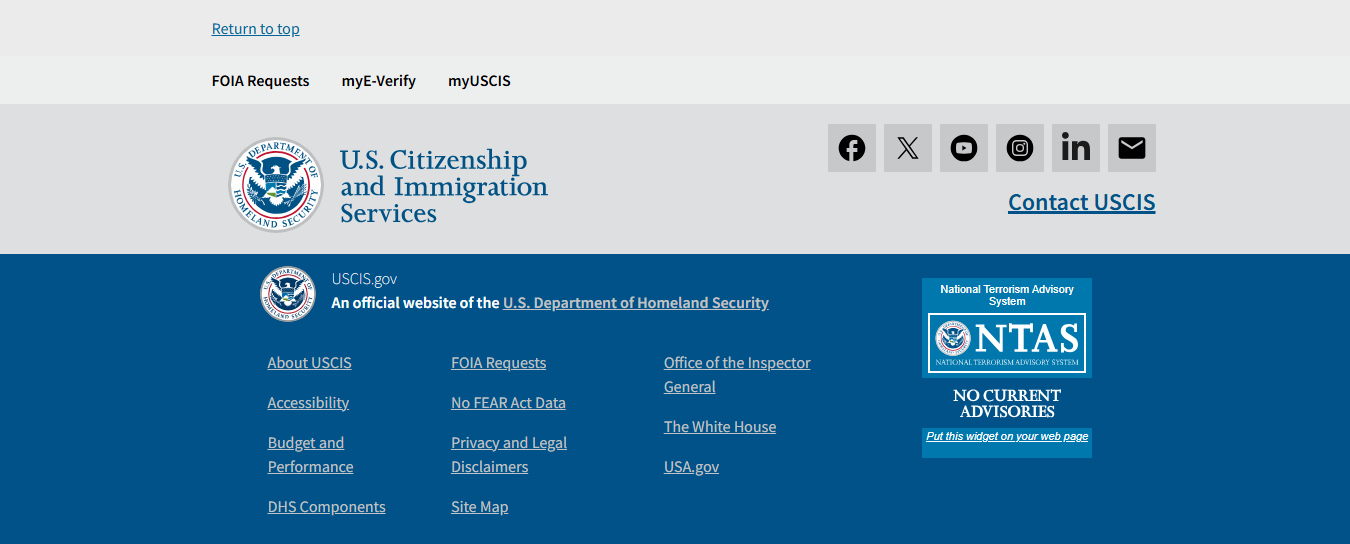Click the email envelope icon
Viewport: 1350px width, 544px height.
[x=1131, y=148]
